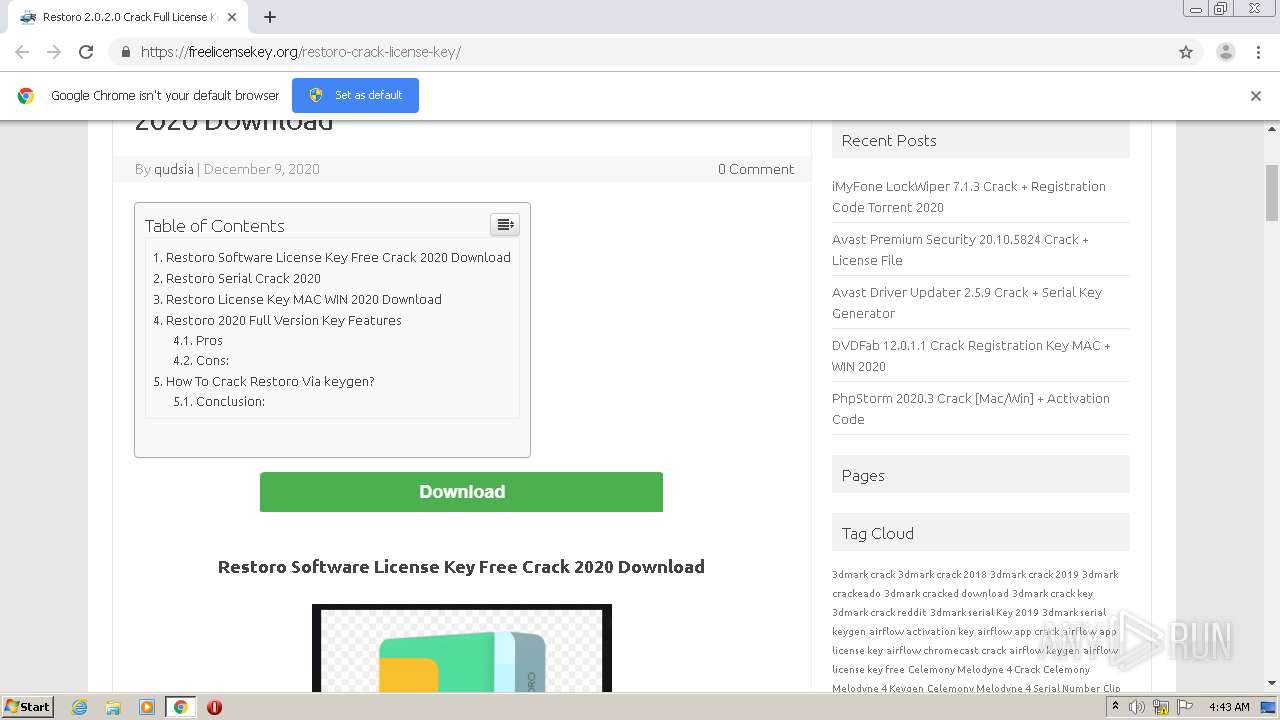The width and height of the screenshot is (1280, 720).
Task: Open File Explorer folder taskbar icon
Action: pyautogui.click(x=113, y=707)
